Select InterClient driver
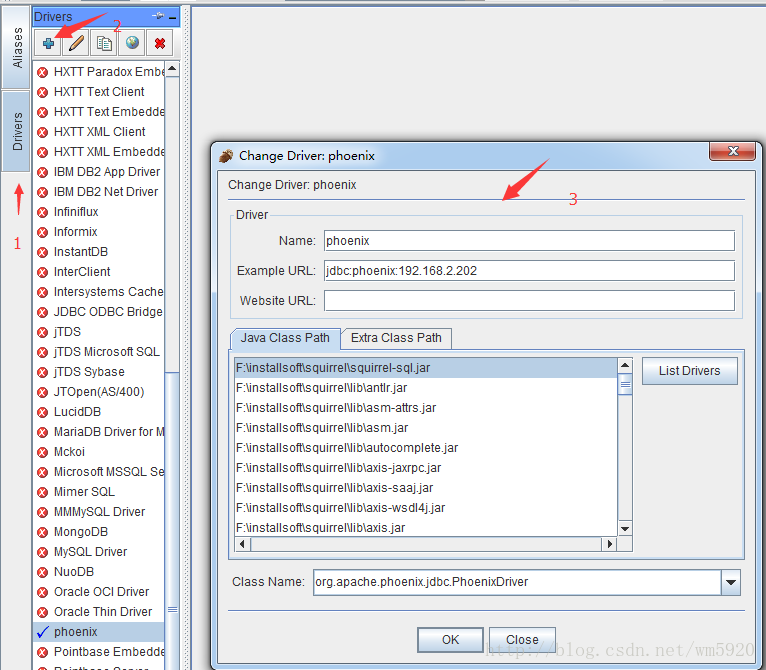Screen dimensions: 766x670 [x=99, y=272]
